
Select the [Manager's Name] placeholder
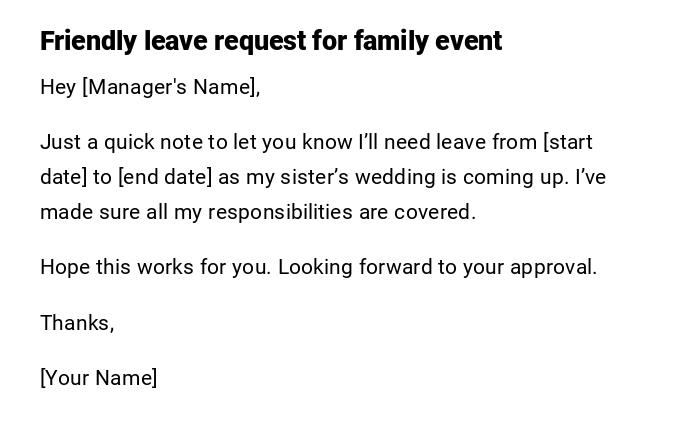171,87
